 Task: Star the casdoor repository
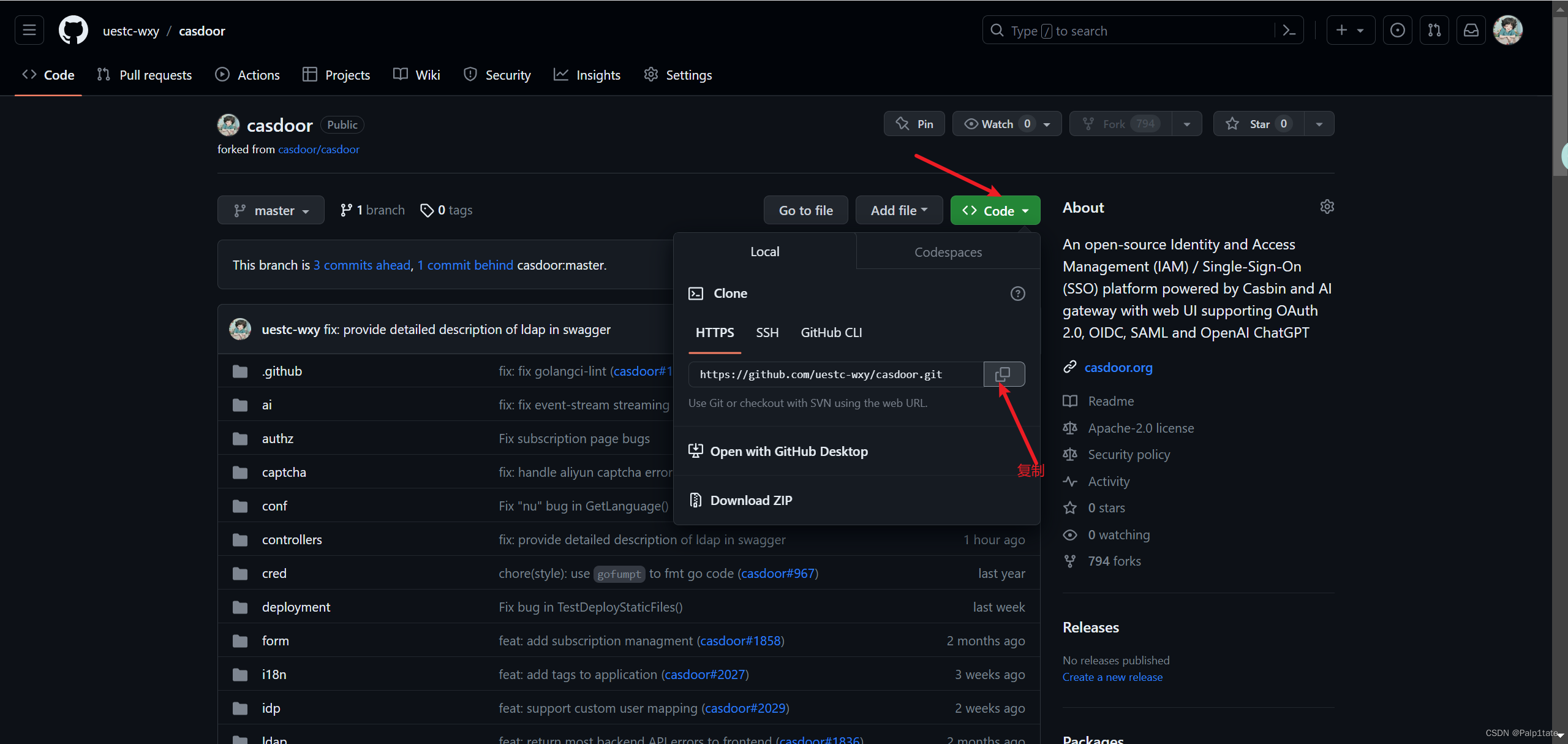tap(1258, 124)
